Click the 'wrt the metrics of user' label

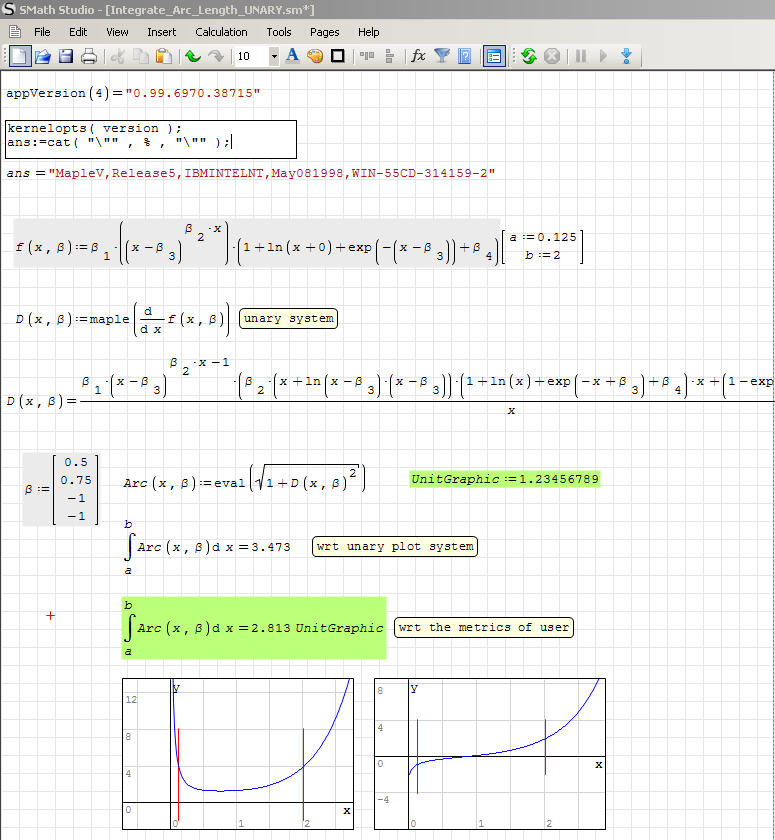pos(484,628)
